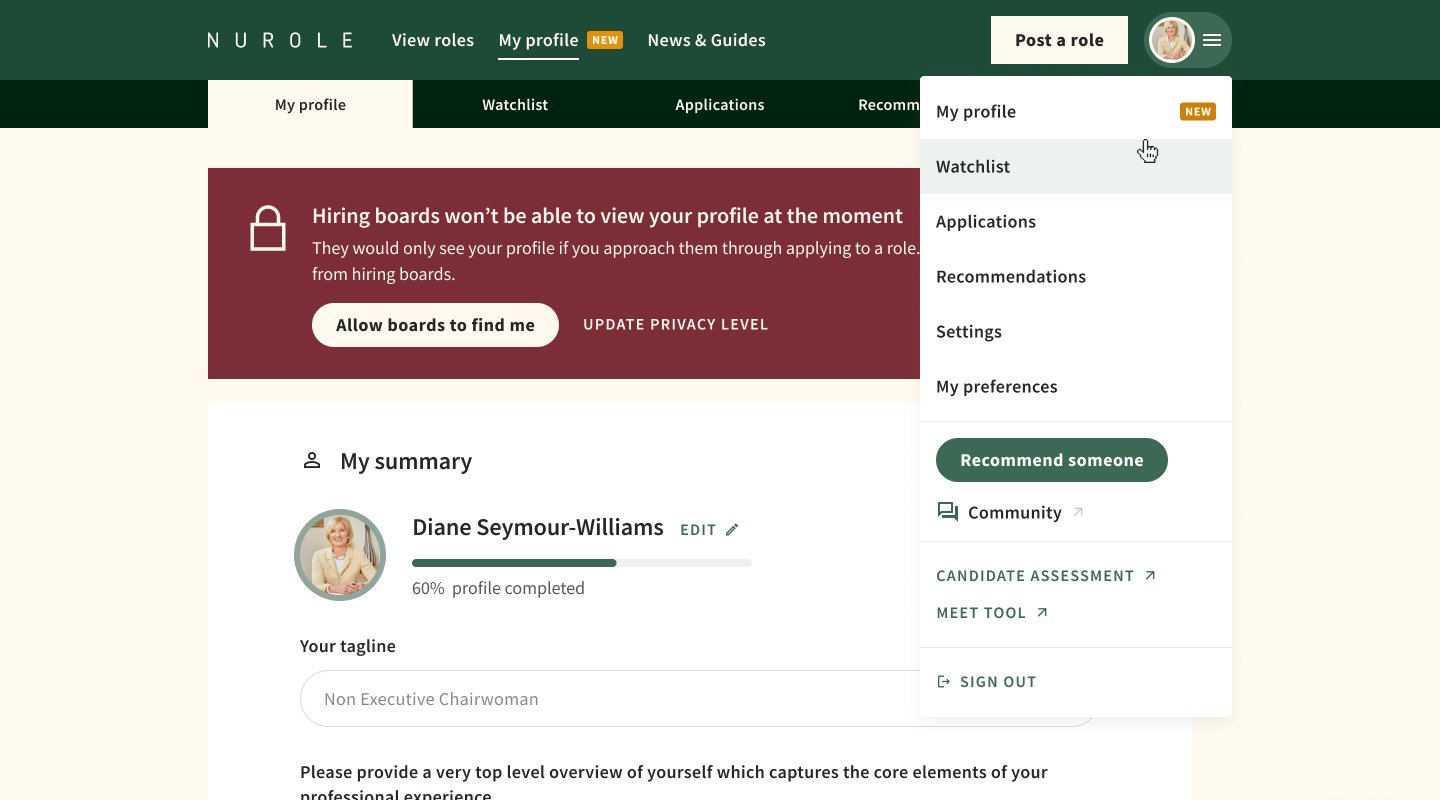Choose Recommendations in the dropdown menu
Screen dimensions: 1440x800
(1076, 276)
